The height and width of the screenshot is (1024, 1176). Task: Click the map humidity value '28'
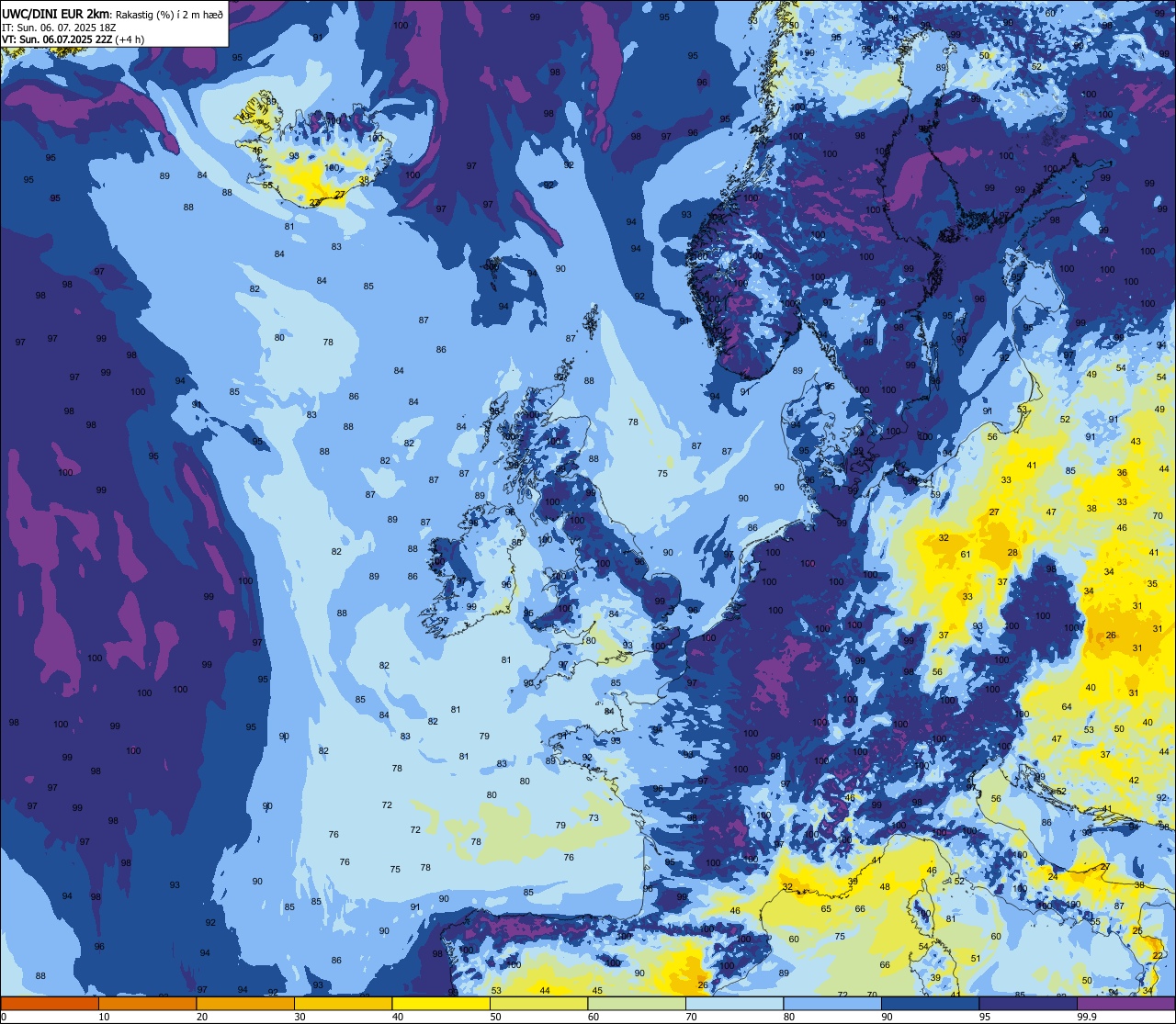[x=1012, y=553]
